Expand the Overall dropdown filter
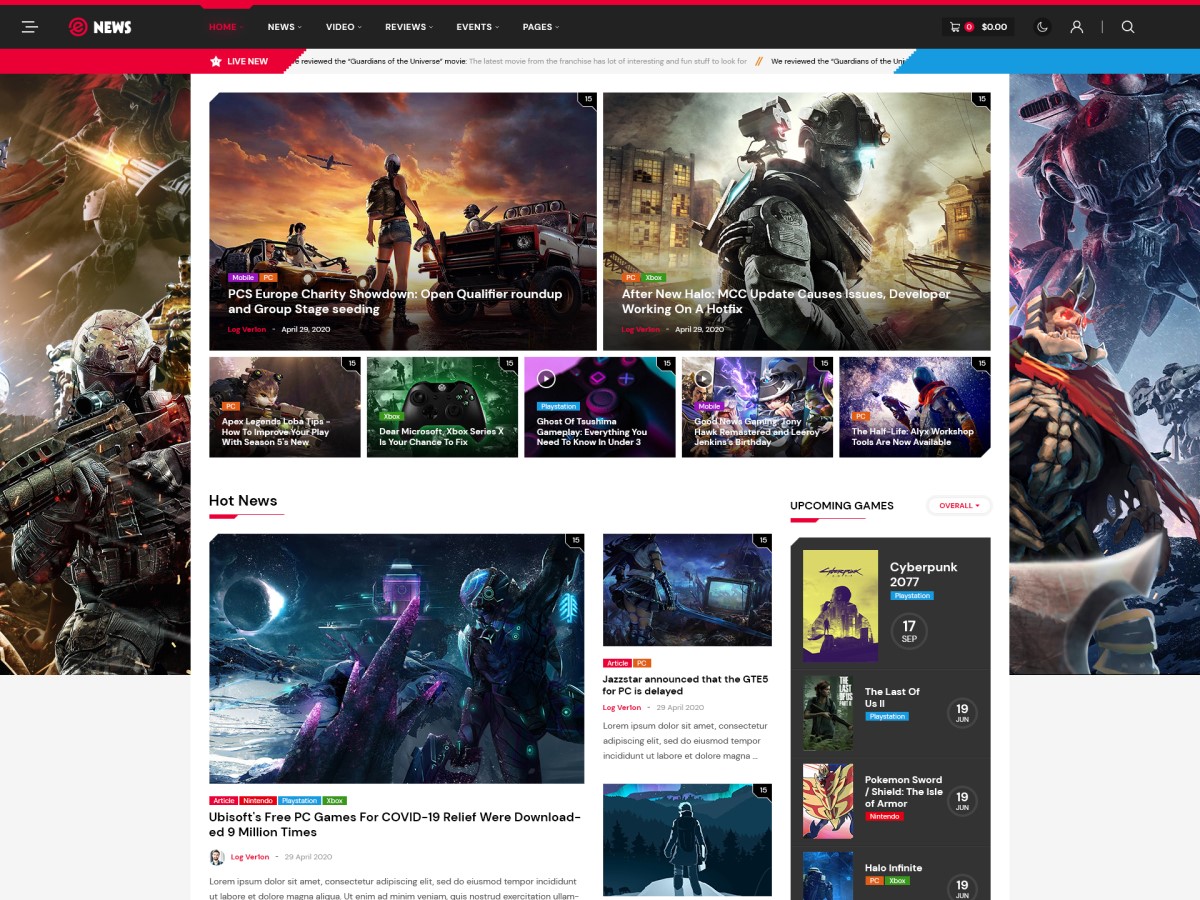Image resolution: width=1200 pixels, height=900 pixels. 958,506
